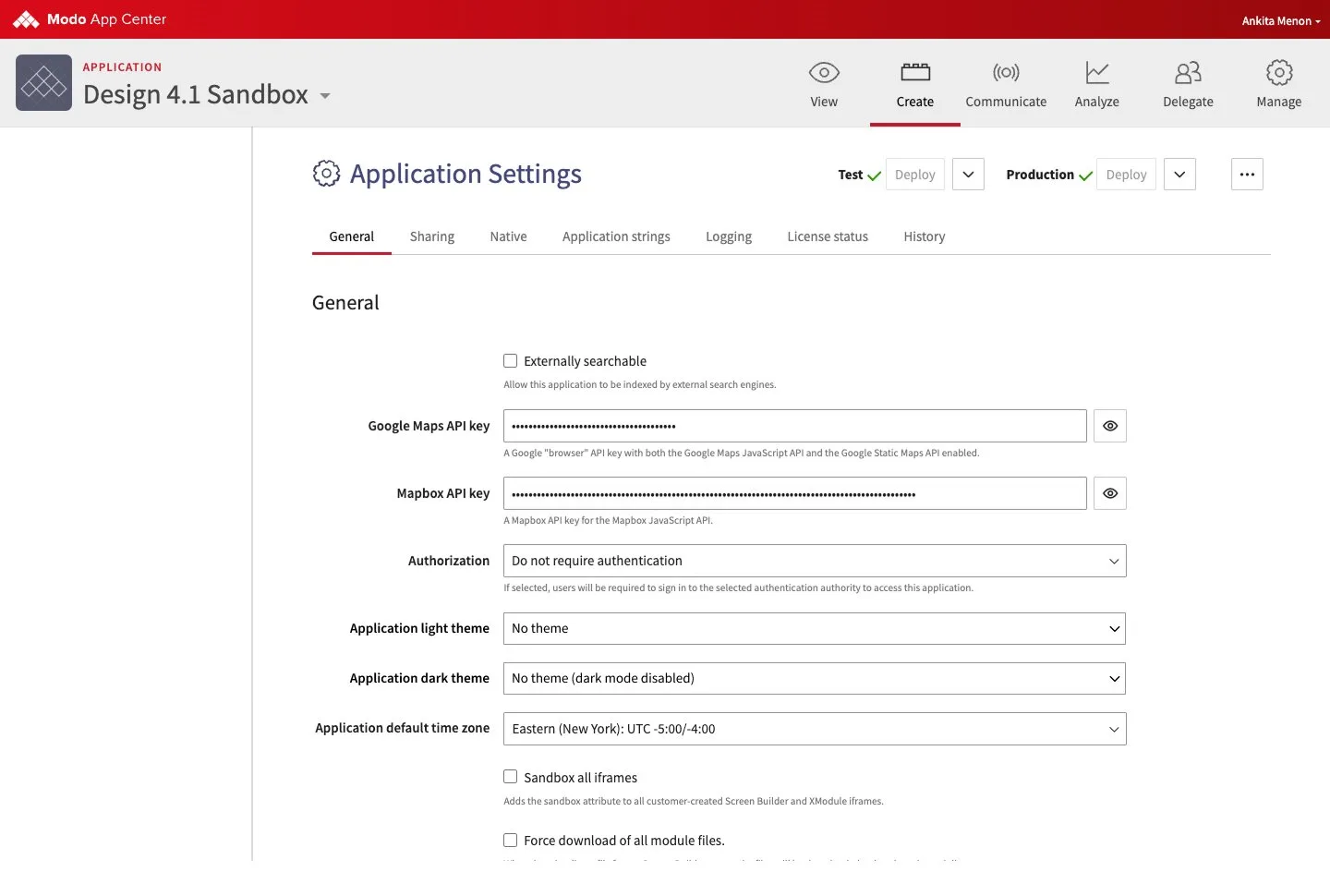
Task: Open the Ankita Menon user menu
Action: pos(1281,20)
